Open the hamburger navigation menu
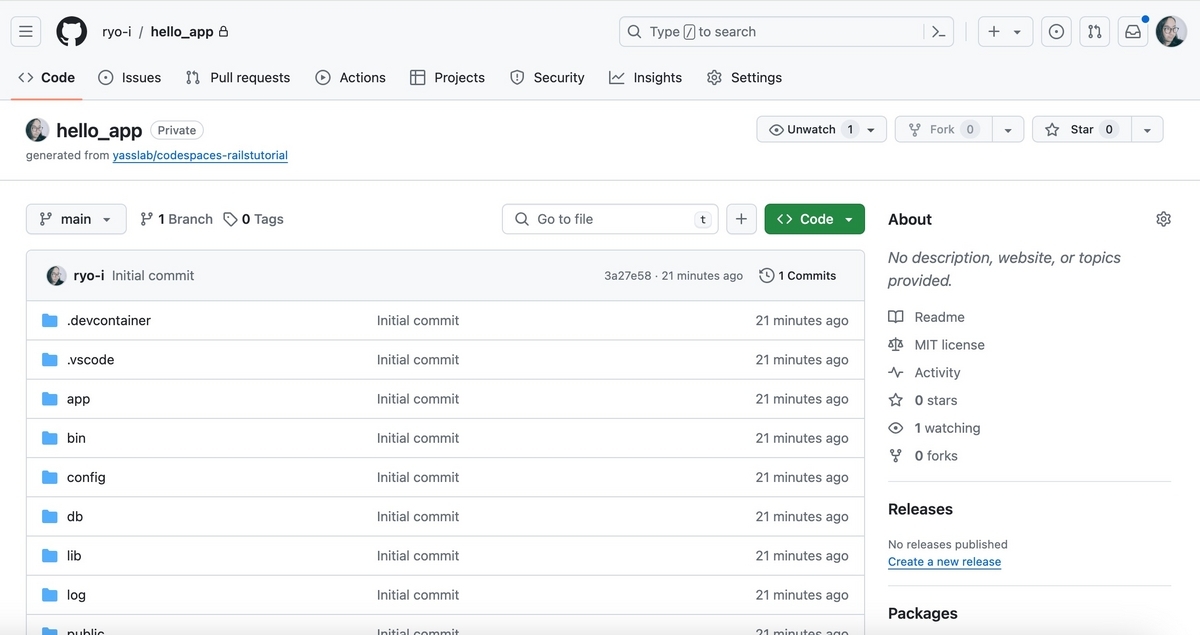The width and height of the screenshot is (1200, 635). 26,32
